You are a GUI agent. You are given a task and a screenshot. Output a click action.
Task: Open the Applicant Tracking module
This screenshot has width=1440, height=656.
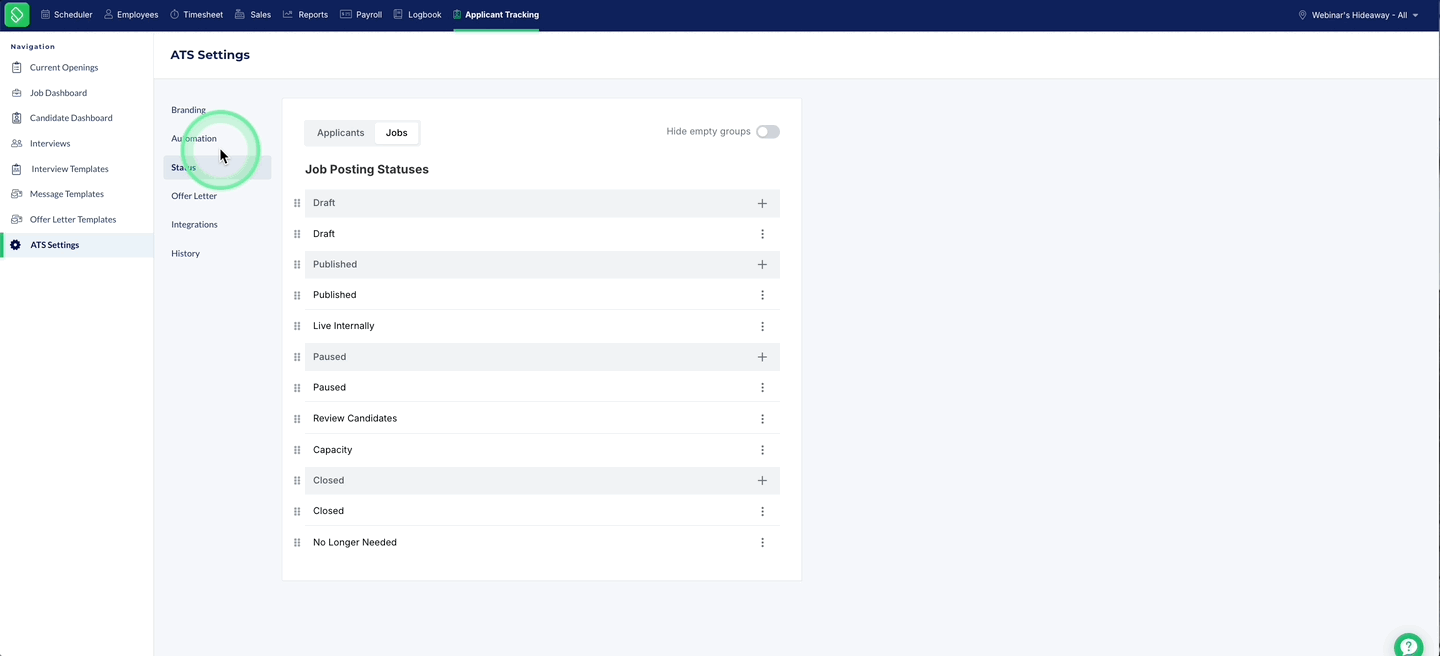coord(496,15)
